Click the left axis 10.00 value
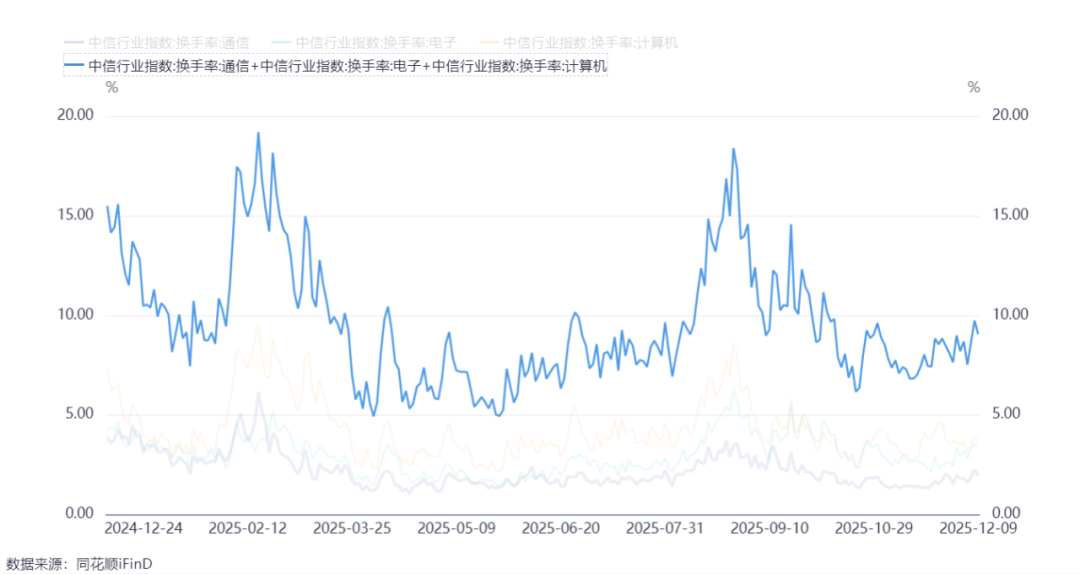 [x=75, y=315]
